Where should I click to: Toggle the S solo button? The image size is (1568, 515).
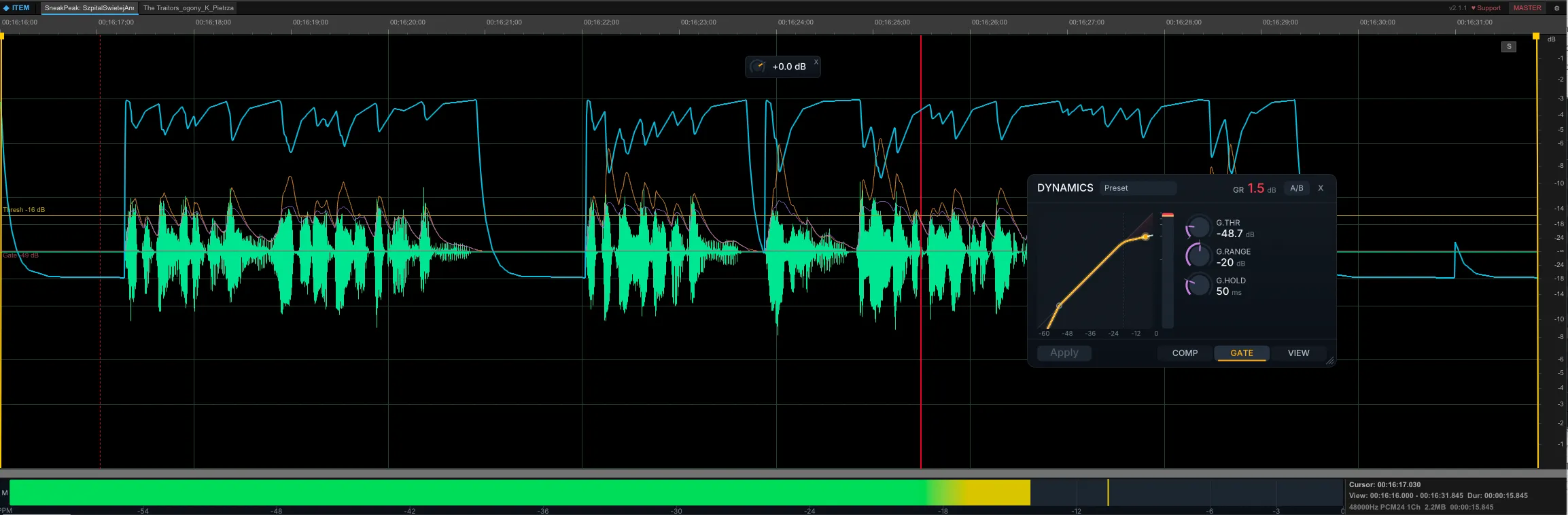tap(1509, 47)
